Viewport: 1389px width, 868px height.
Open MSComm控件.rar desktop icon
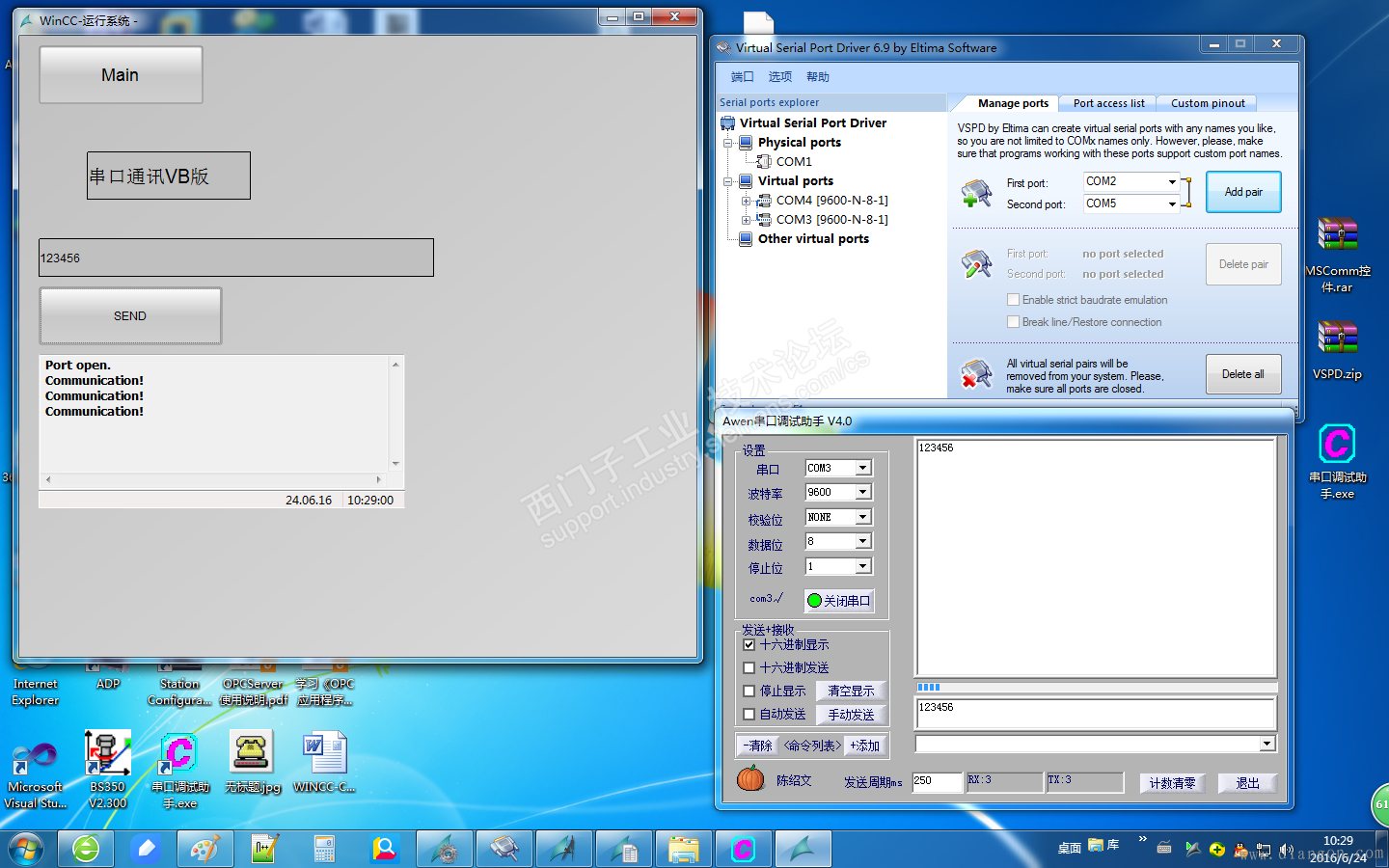pyautogui.click(x=1337, y=256)
